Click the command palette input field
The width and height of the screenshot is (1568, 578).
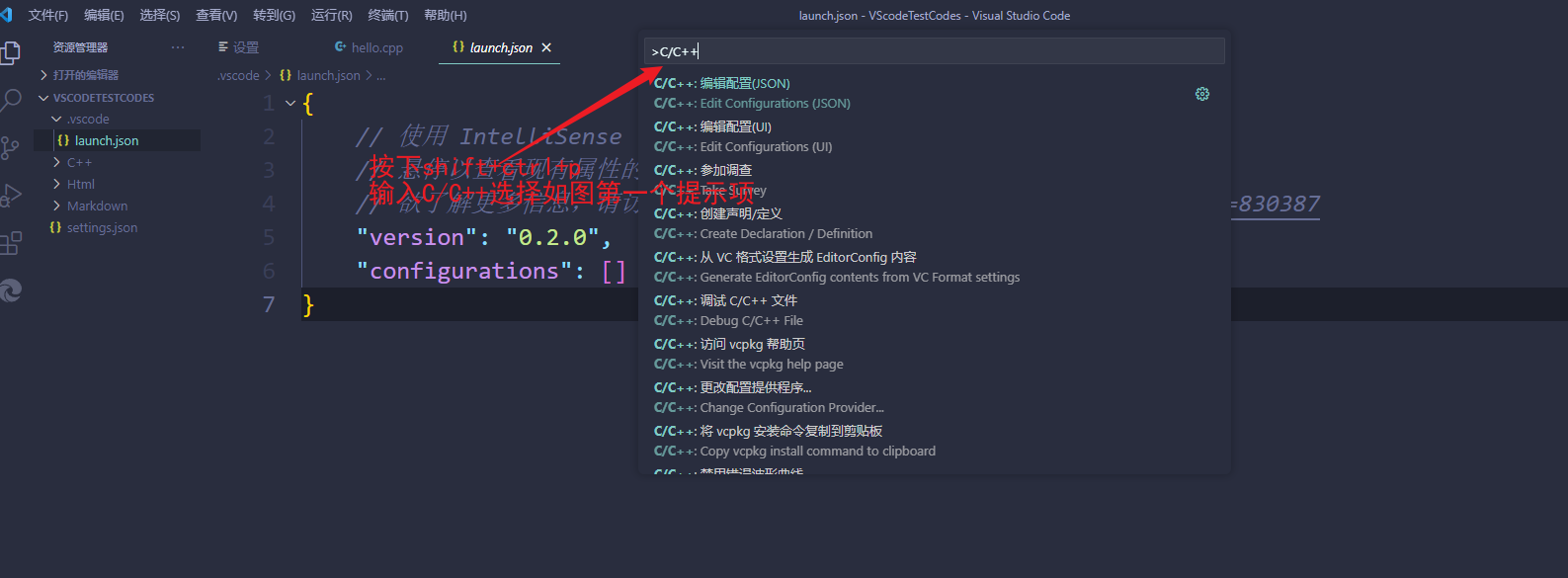(935, 51)
